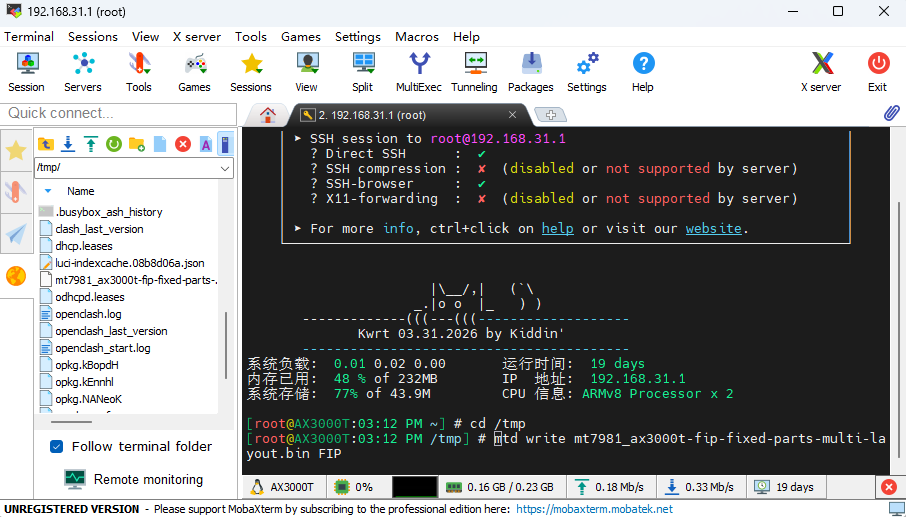906x517 pixels.
Task: Upload files to current SFTP folder
Action: 91,144
